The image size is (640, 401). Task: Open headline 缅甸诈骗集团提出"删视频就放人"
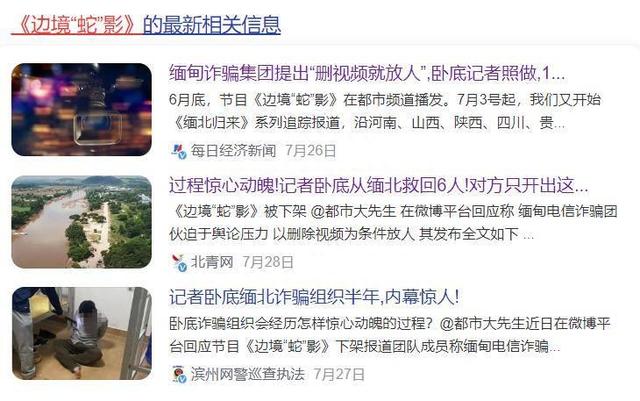tap(367, 74)
